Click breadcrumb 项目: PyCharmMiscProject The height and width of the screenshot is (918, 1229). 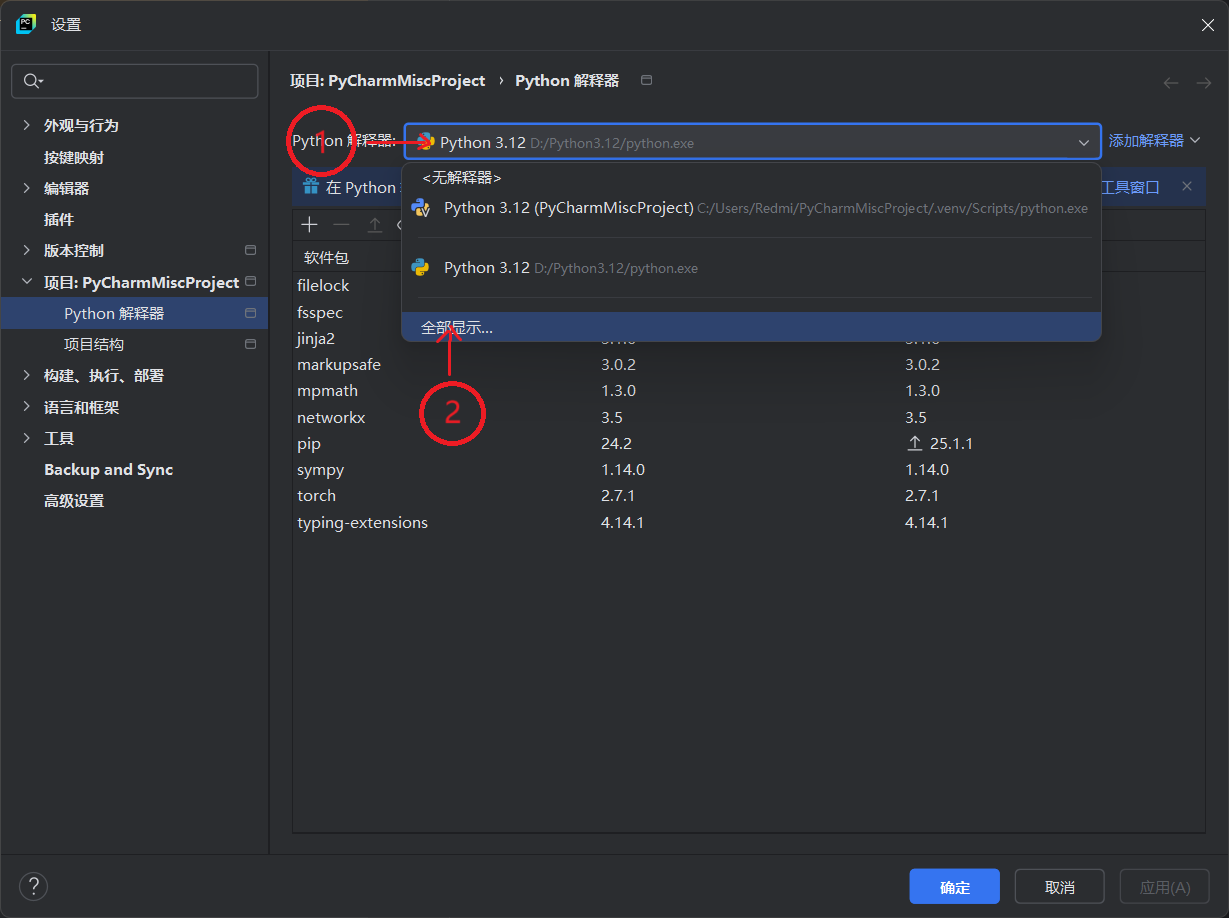coord(387,80)
